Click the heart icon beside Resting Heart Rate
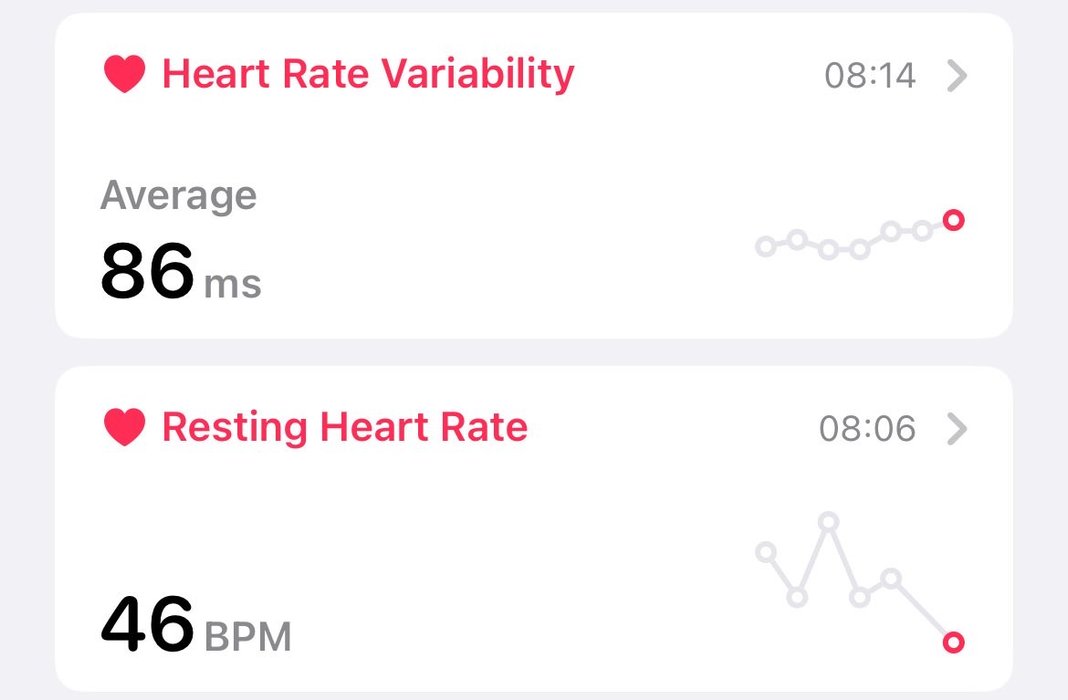Screen dimensions: 1068x700 click(x=125, y=428)
